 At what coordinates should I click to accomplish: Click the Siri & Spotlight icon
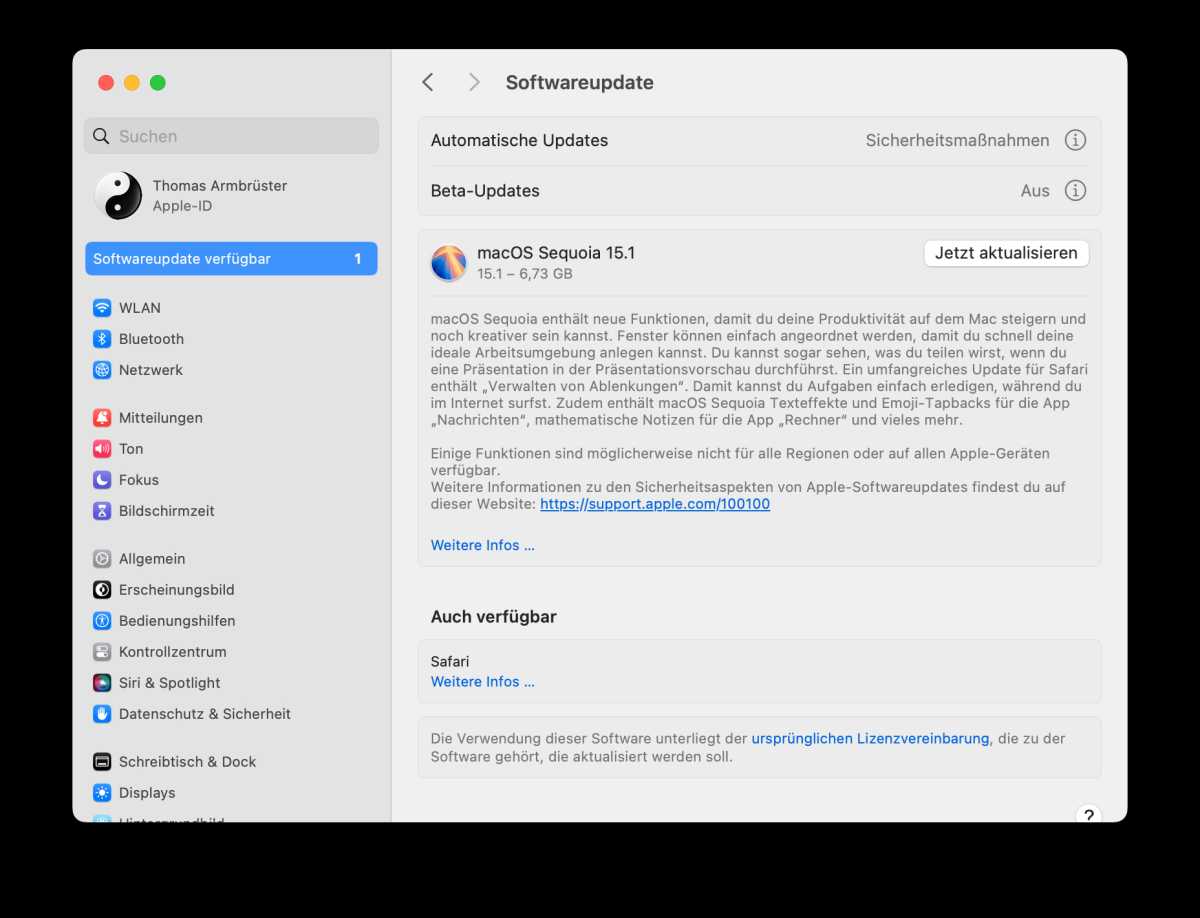[x=102, y=683]
